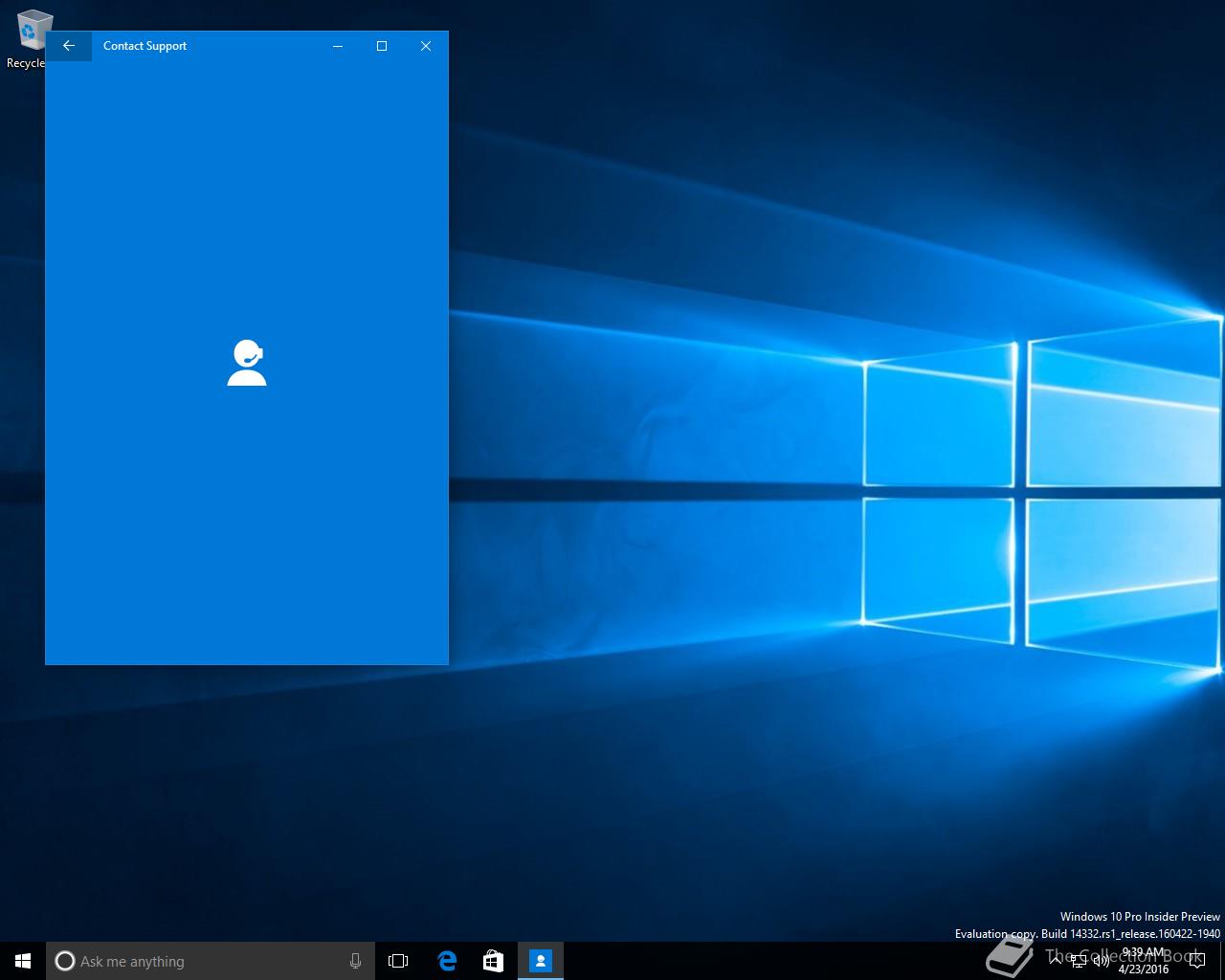Select Contact Support app in taskbar
1225x980 pixels.
(541, 961)
